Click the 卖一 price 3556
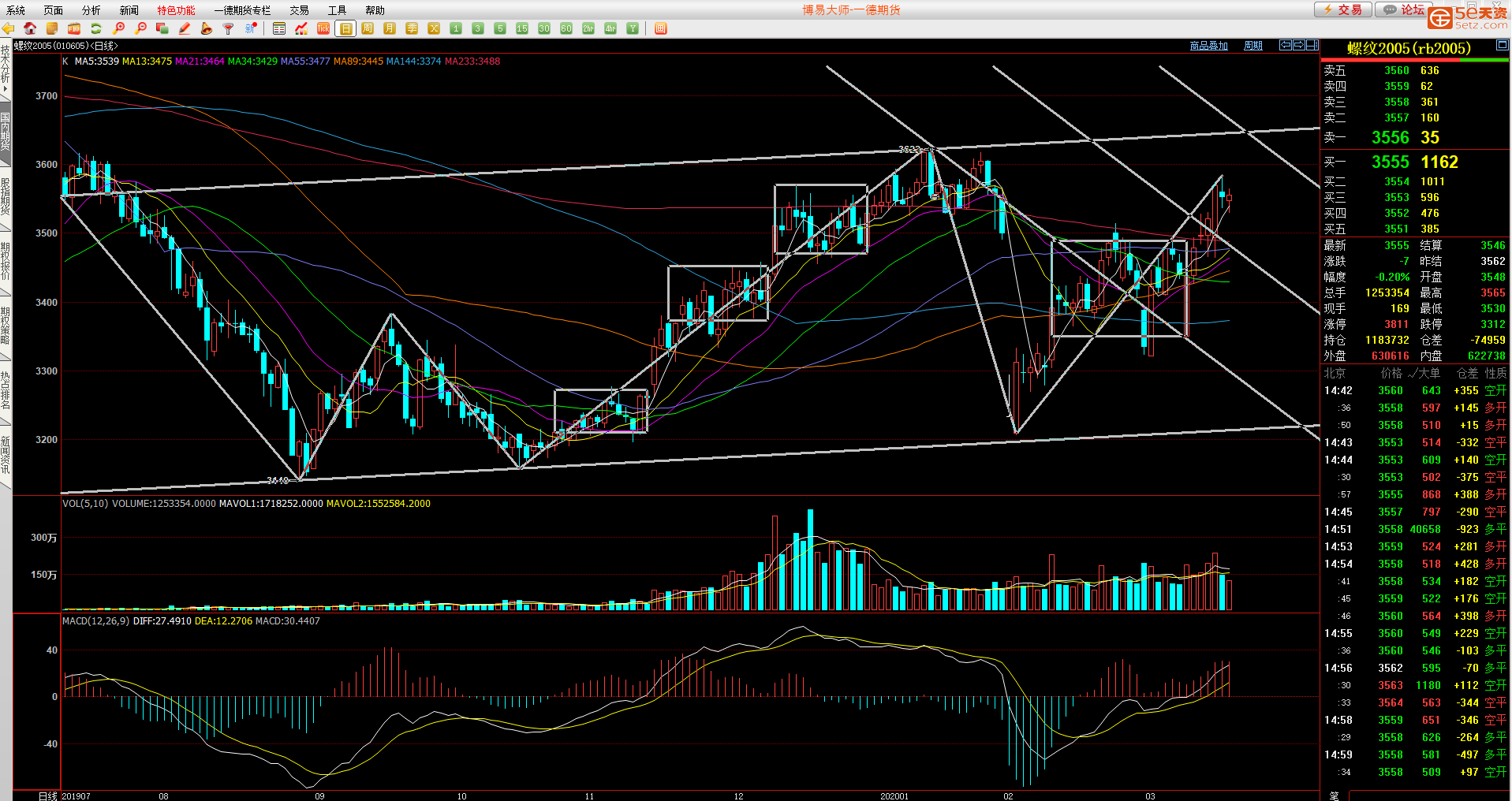This screenshot has height=801, width=1512. [1390, 137]
